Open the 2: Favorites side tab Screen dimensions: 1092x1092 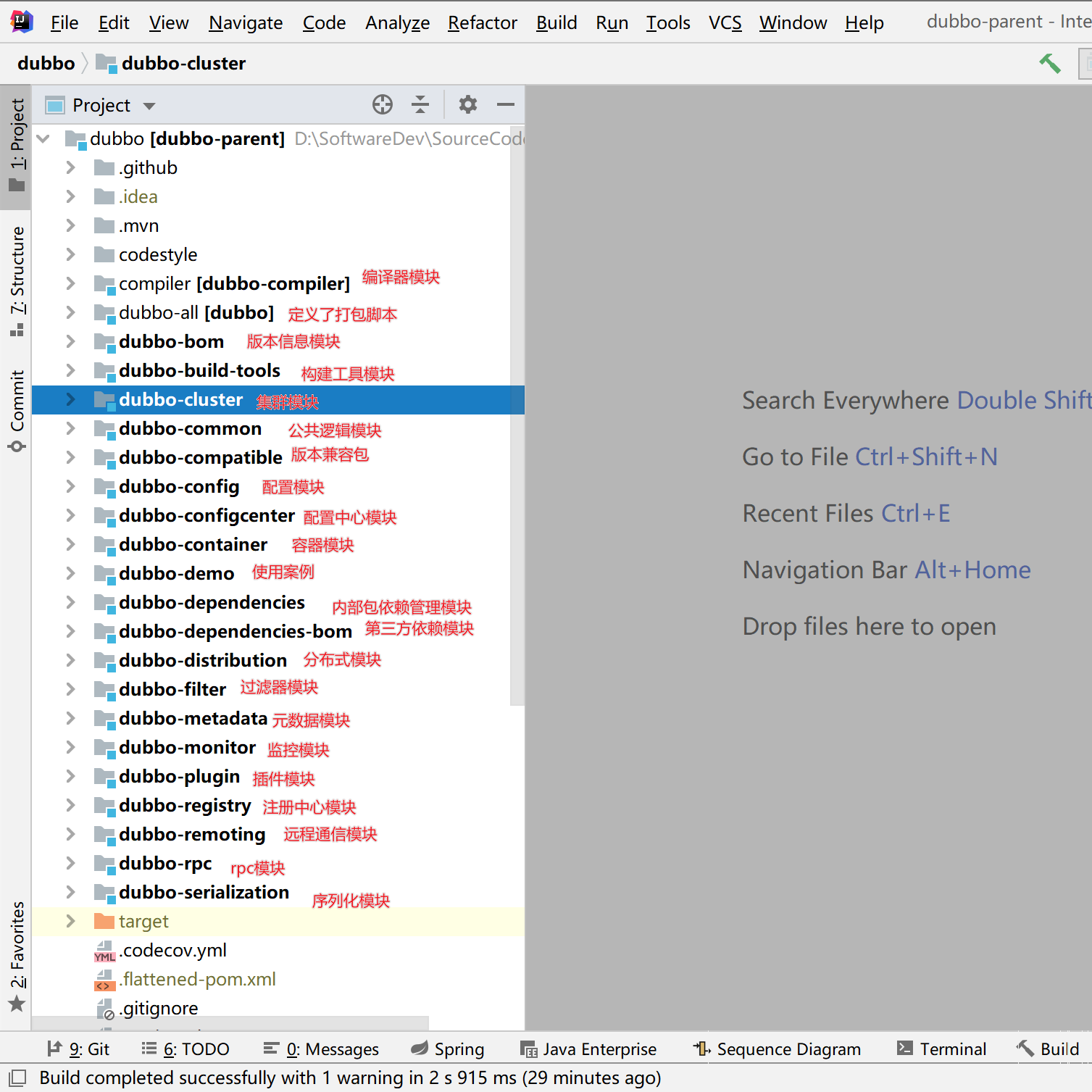click(x=17, y=956)
